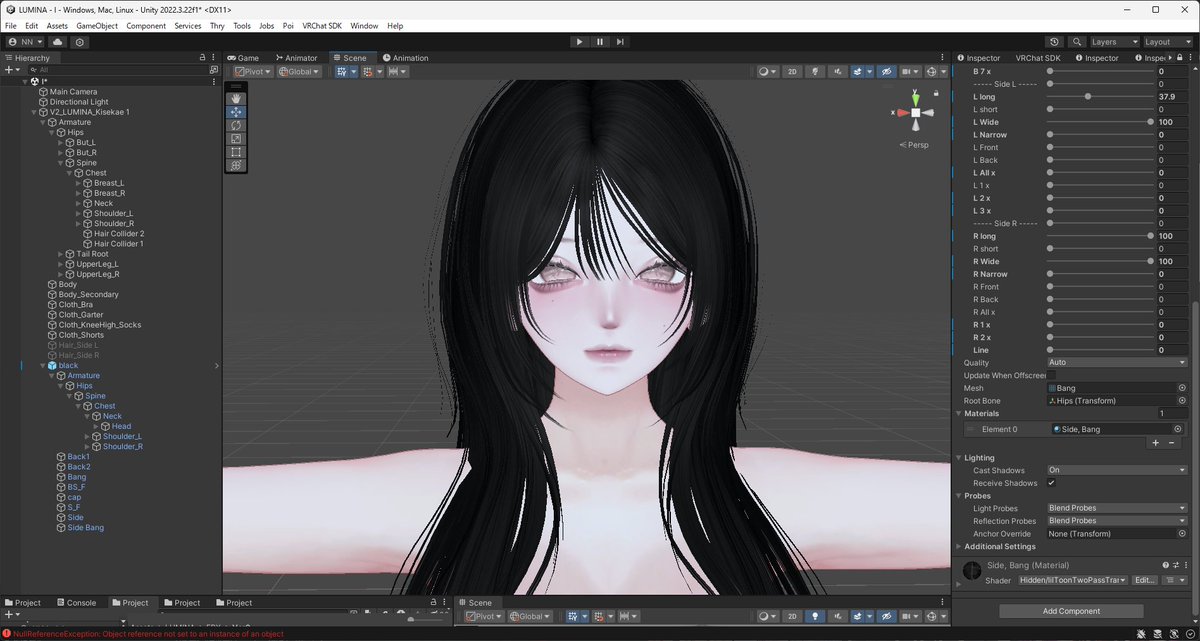Click the shader Edit button
This screenshot has height=641, width=1200.
click(x=1145, y=580)
